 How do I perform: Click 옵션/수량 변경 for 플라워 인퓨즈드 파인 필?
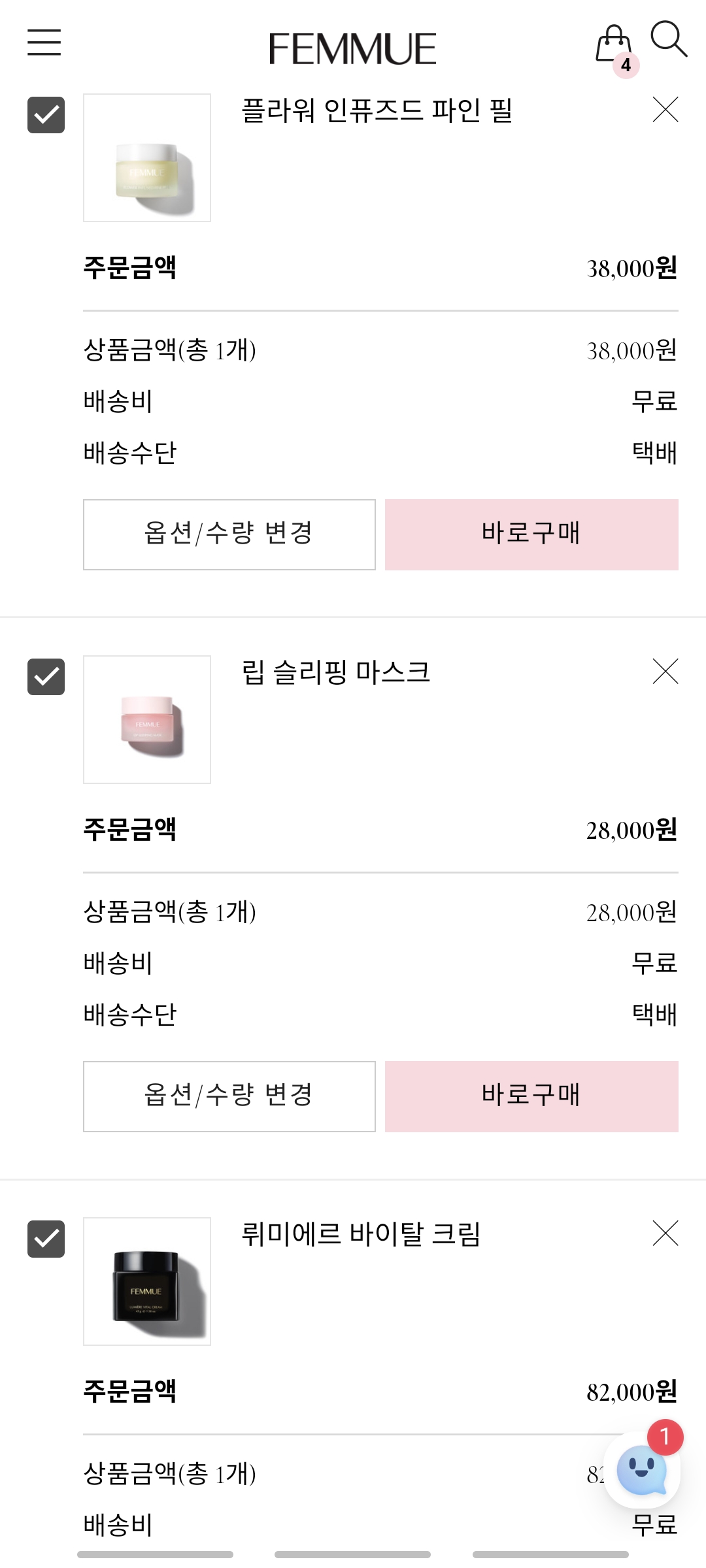pos(229,534)
